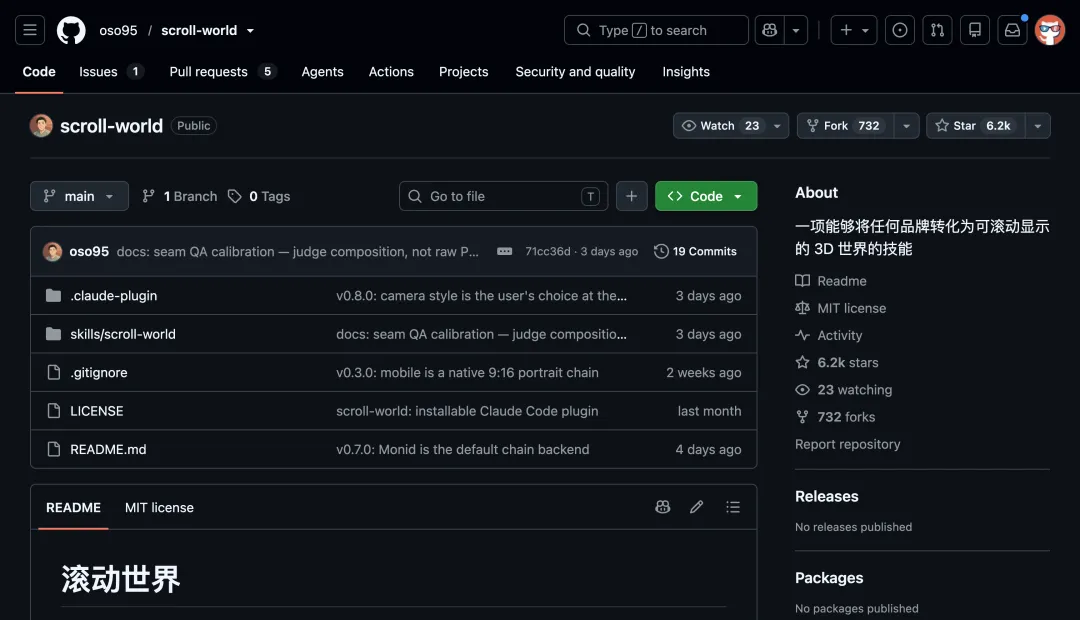Open the .claude-plugin folder
1080x620 pixels.
pyautogui.click(x=114, y=296)
